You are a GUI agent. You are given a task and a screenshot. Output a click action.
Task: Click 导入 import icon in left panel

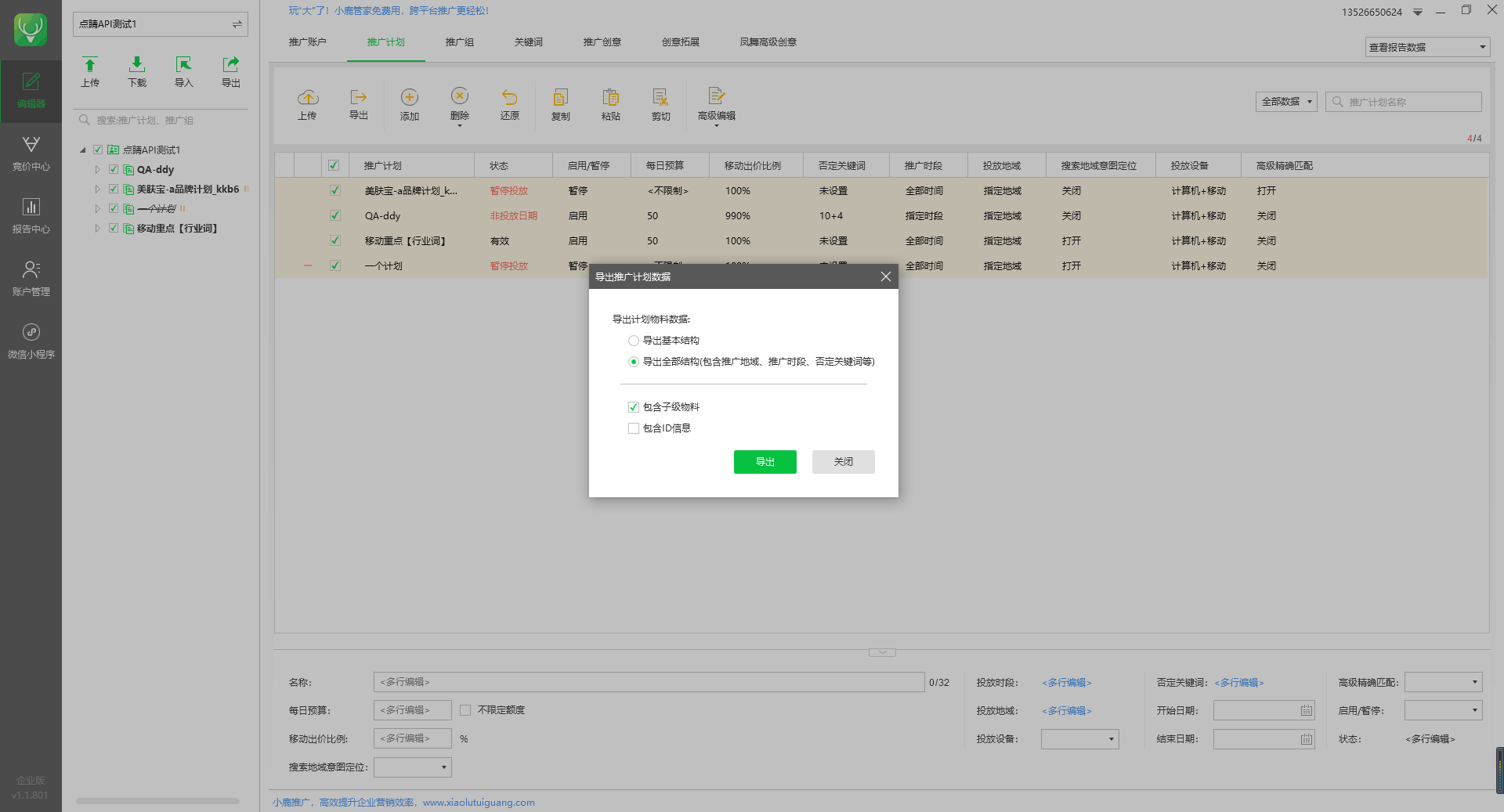point(184,71)
